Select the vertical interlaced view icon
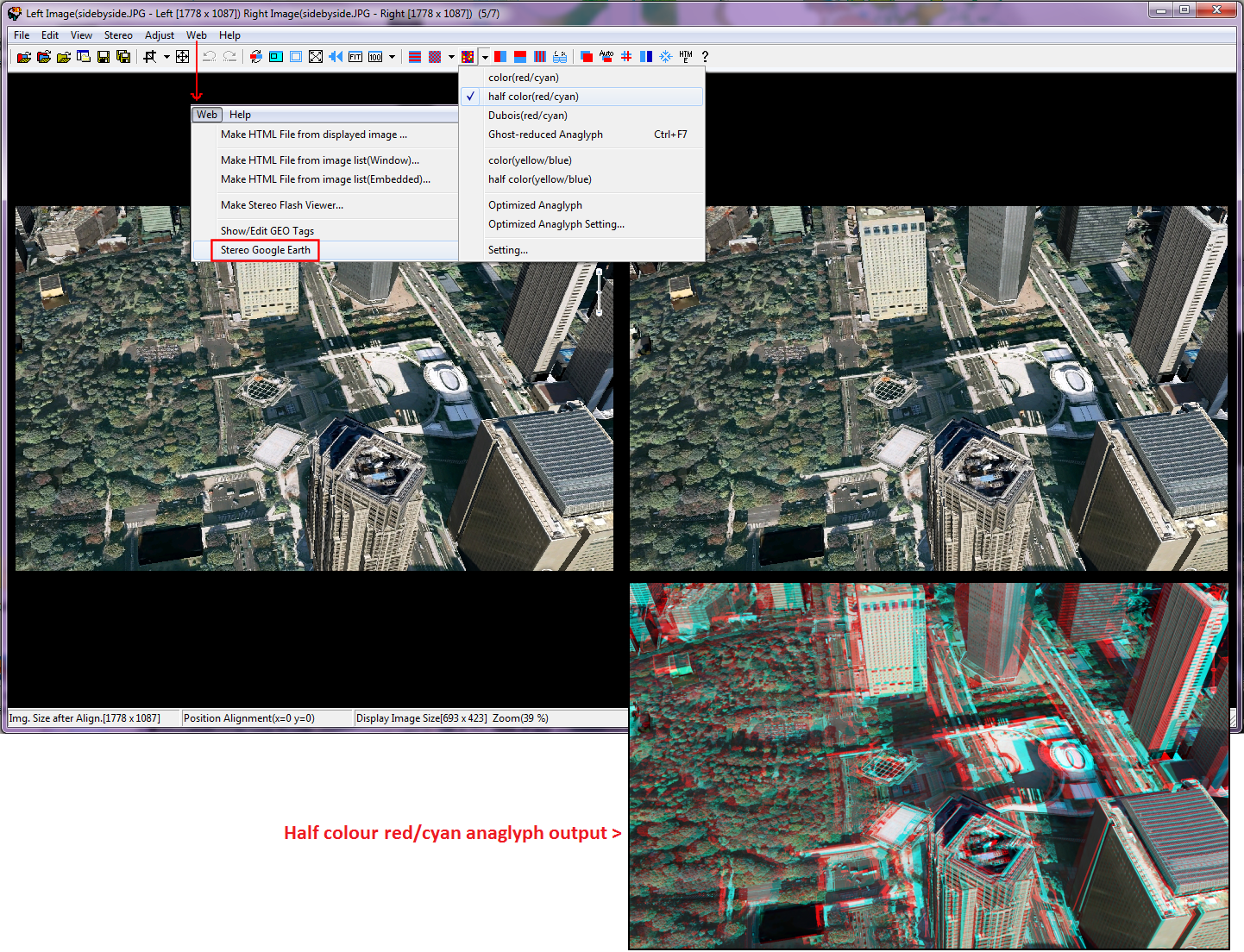Image resolution: width=1244 pixels, height=952 pixels. click(x=540, y=57)
